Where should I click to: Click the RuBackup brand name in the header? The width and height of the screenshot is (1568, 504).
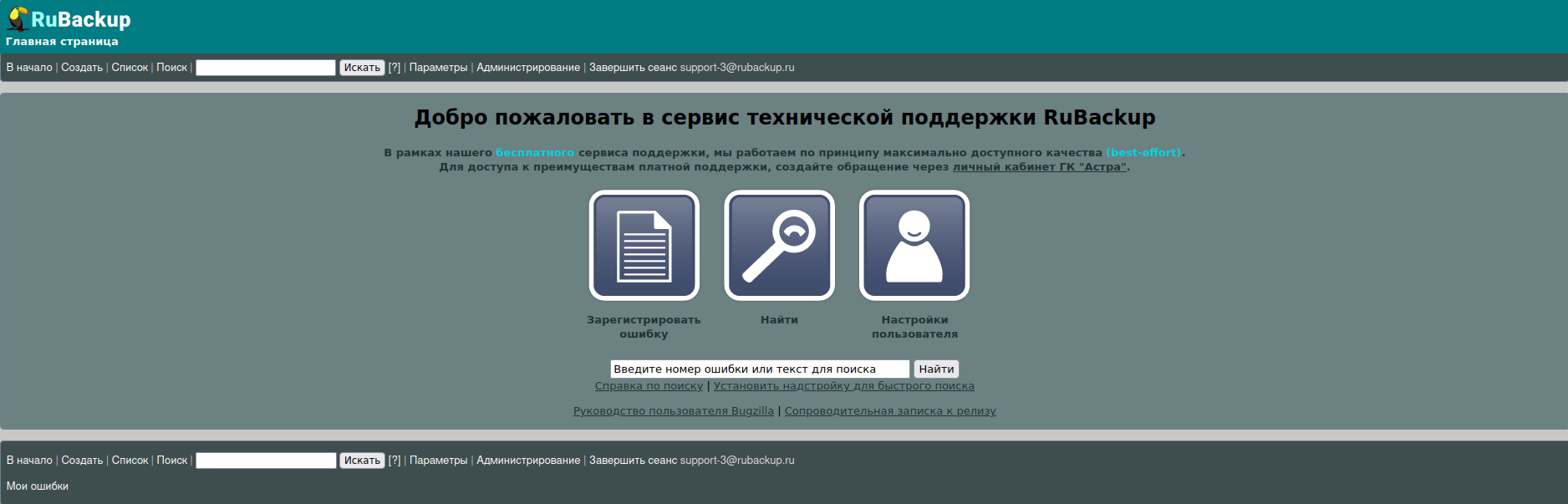tap(81, 19)
